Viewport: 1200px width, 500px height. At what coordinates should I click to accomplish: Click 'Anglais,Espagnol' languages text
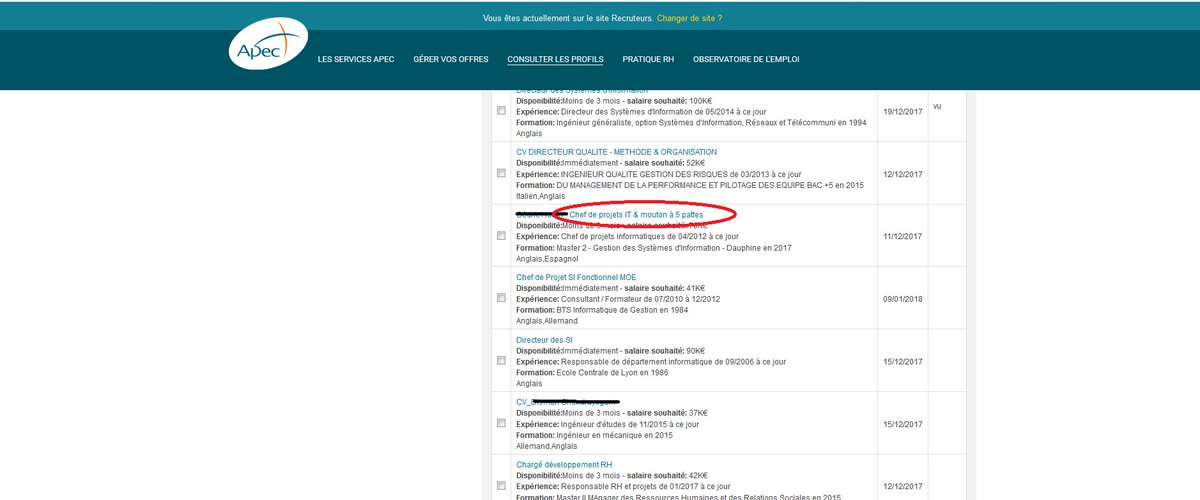548,258
